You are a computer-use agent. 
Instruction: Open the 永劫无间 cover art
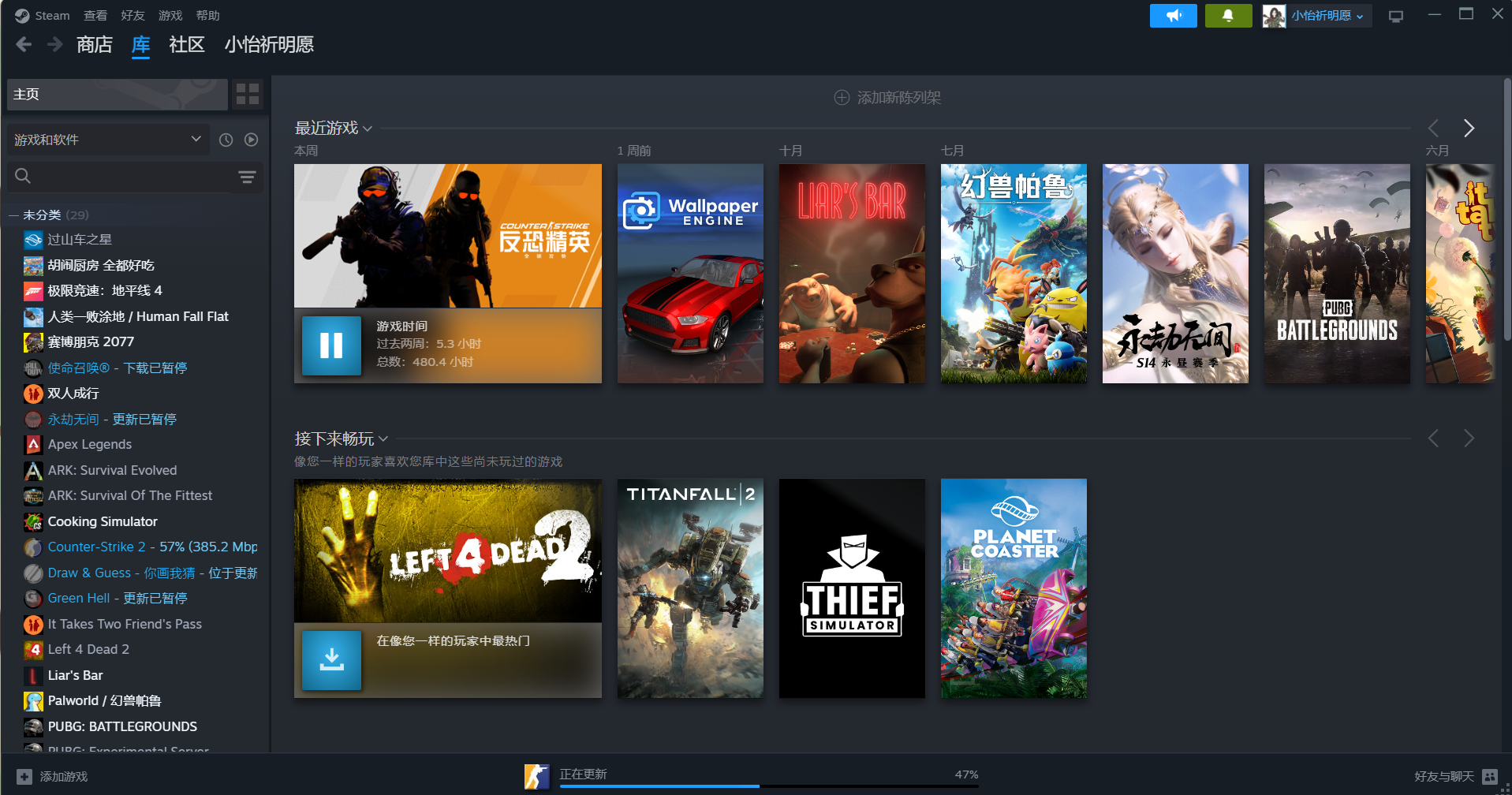coord(1175,274)
